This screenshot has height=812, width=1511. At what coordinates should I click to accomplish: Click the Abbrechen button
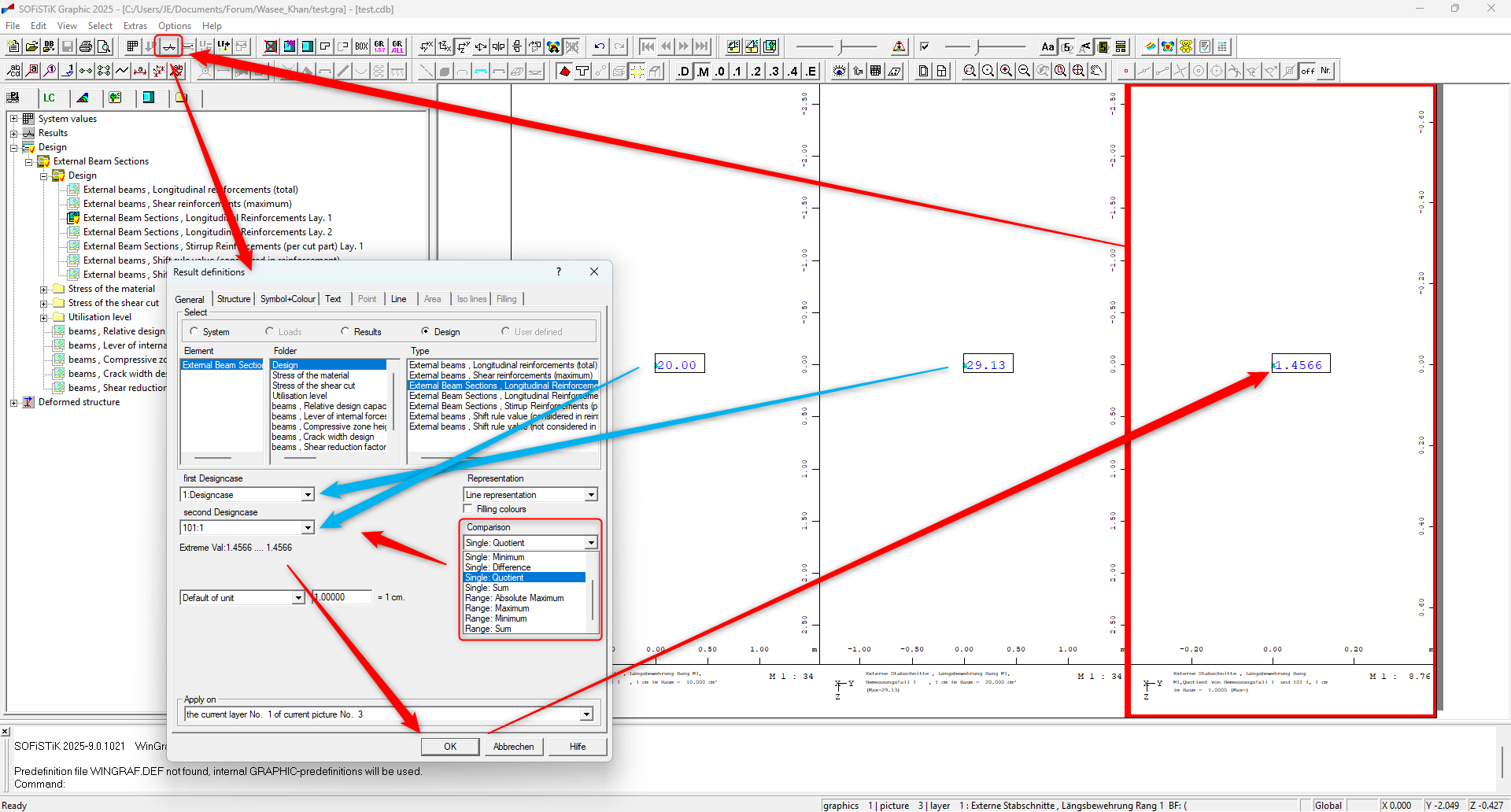[x=513, y=747]
